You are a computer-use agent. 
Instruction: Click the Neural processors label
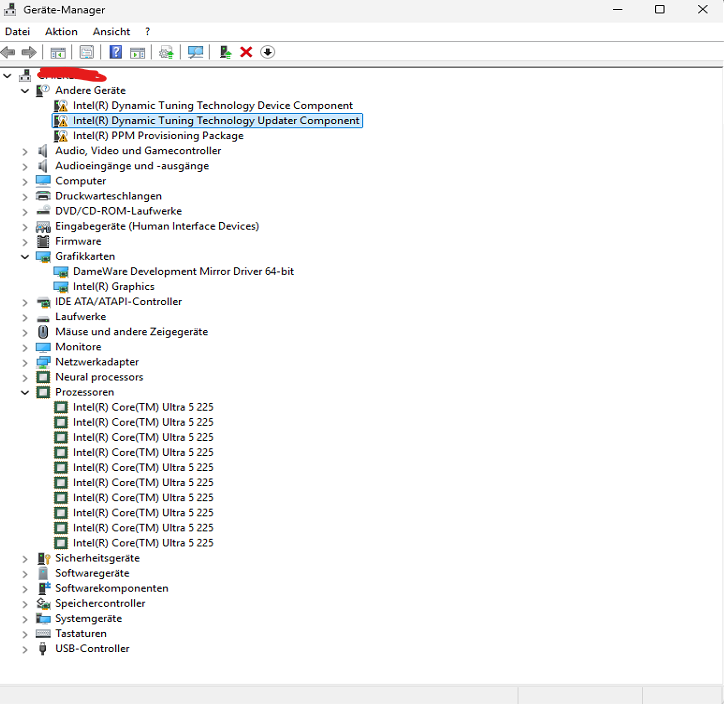coord(99,377)
